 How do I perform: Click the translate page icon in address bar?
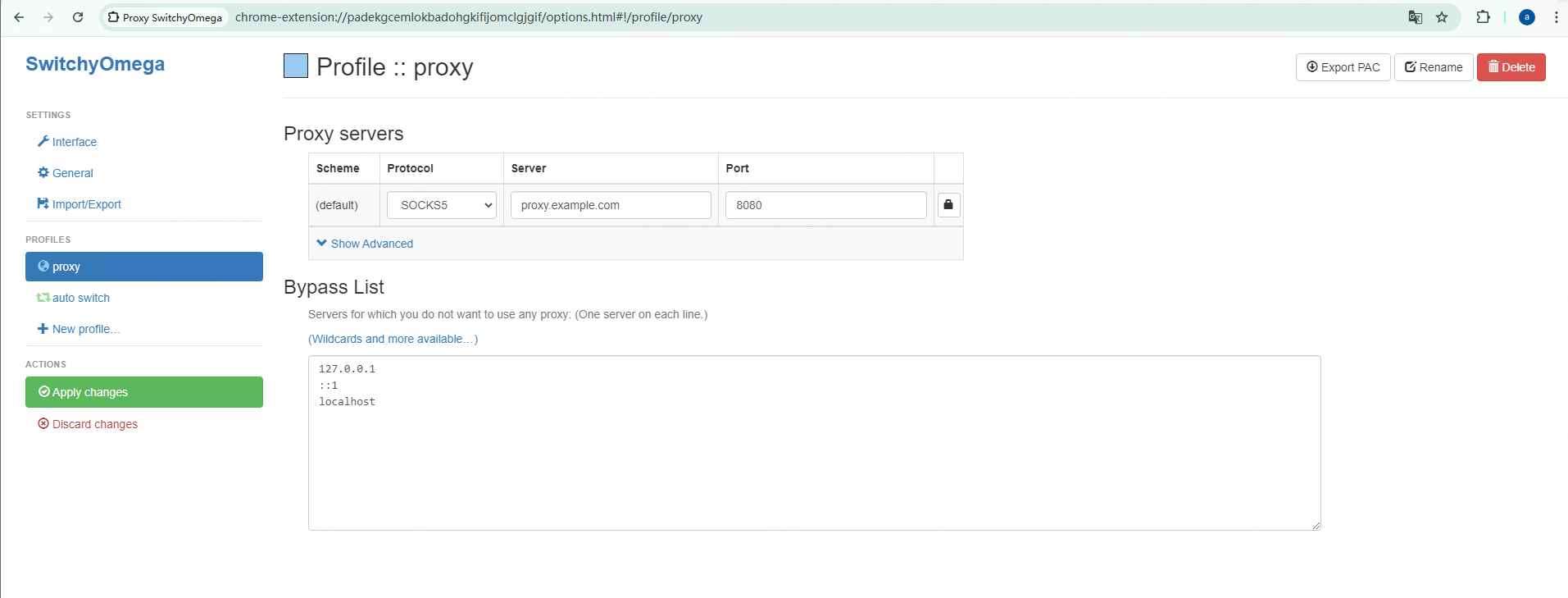click(1415, 17)
